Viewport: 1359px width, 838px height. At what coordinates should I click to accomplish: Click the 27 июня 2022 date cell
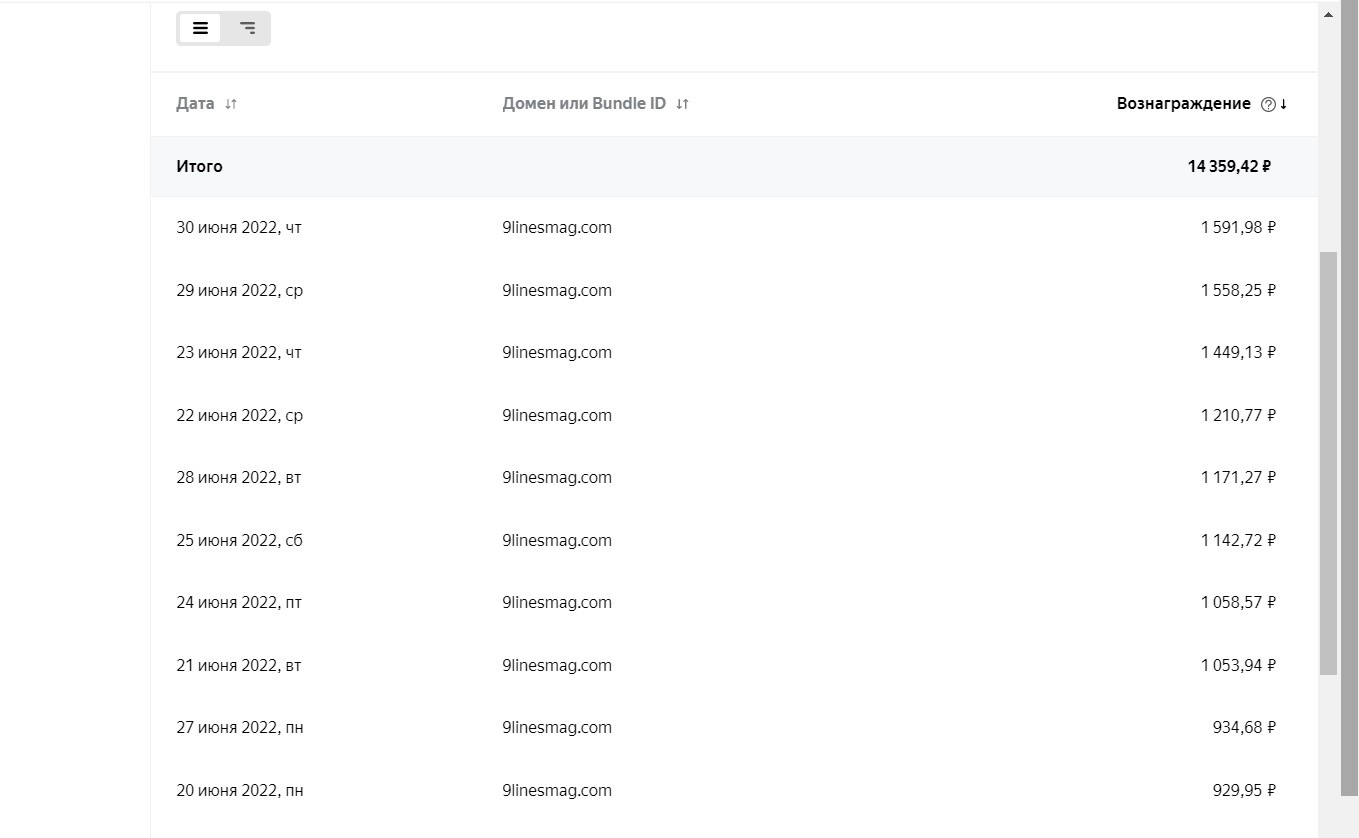239,728
